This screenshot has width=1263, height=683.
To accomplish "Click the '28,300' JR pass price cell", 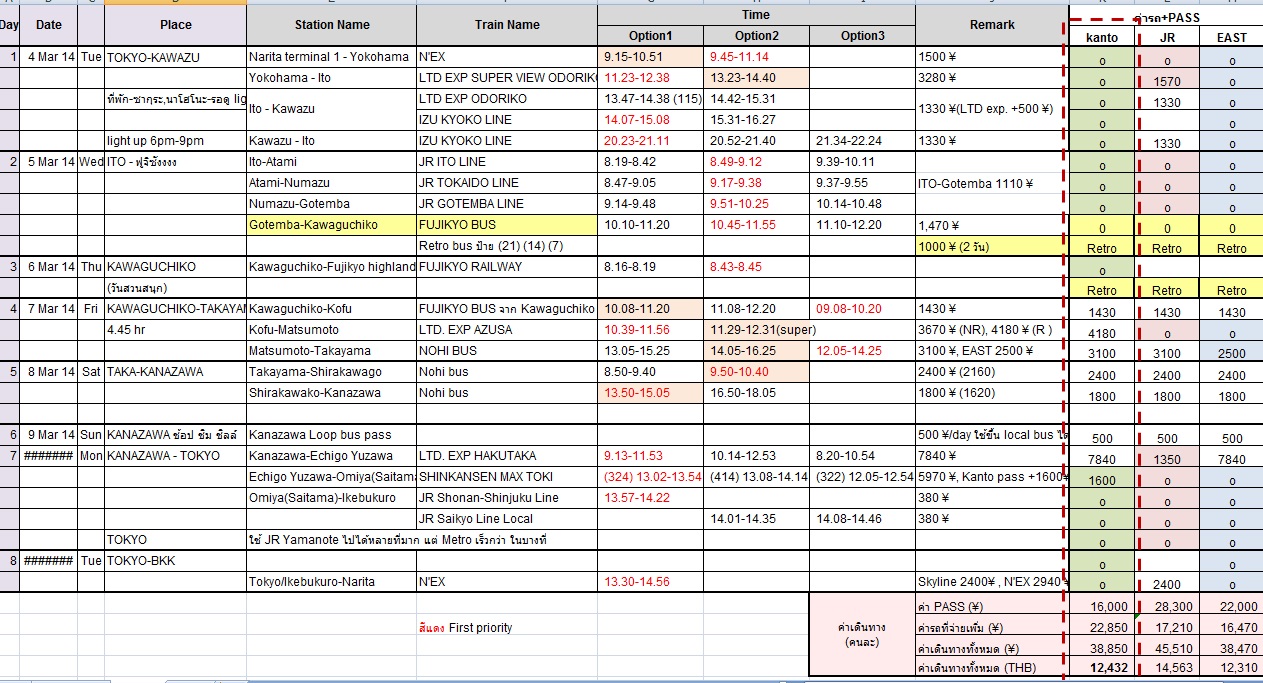I will coord(1167,607).
